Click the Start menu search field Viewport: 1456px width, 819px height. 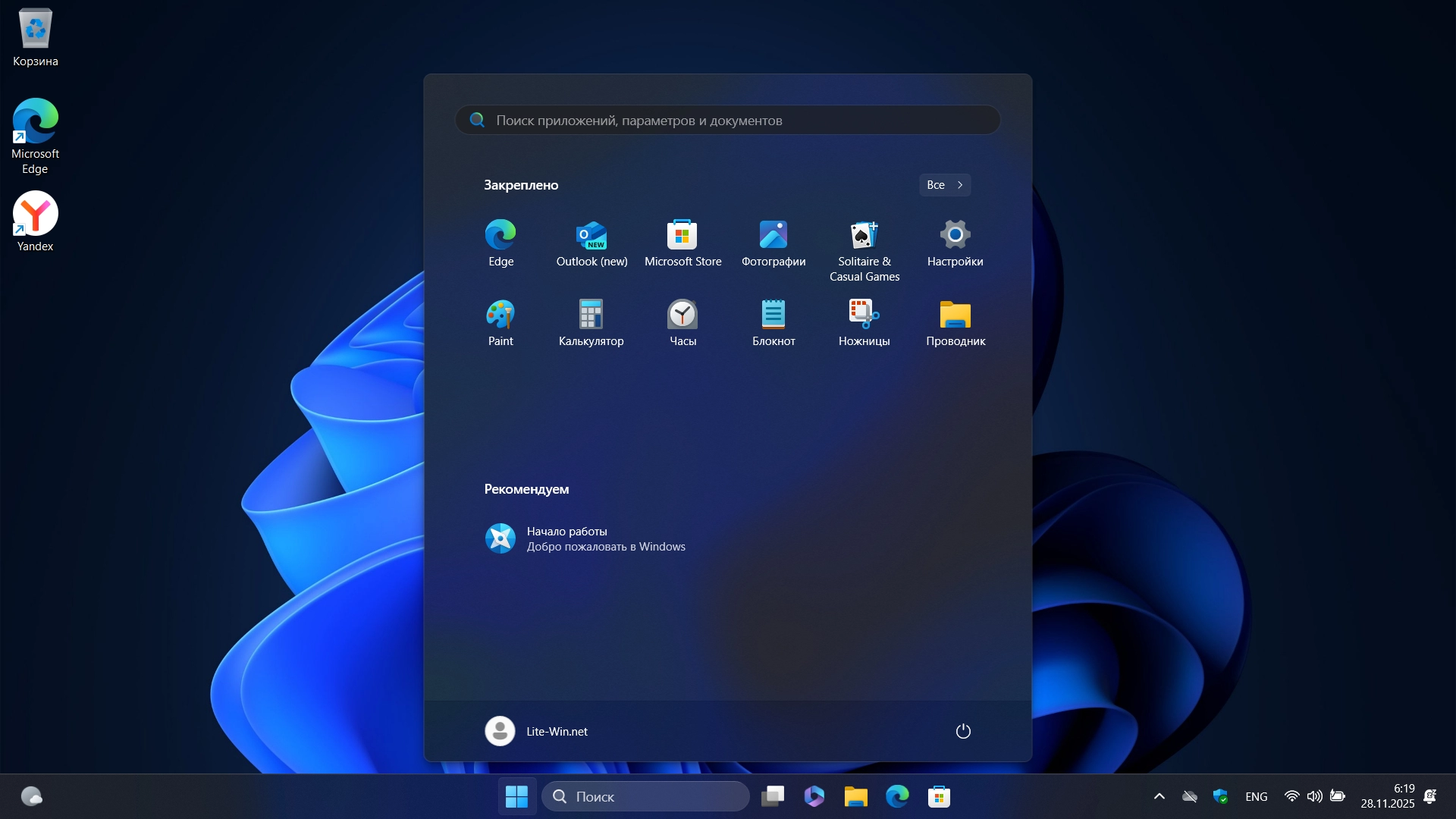tap(728, 120)
